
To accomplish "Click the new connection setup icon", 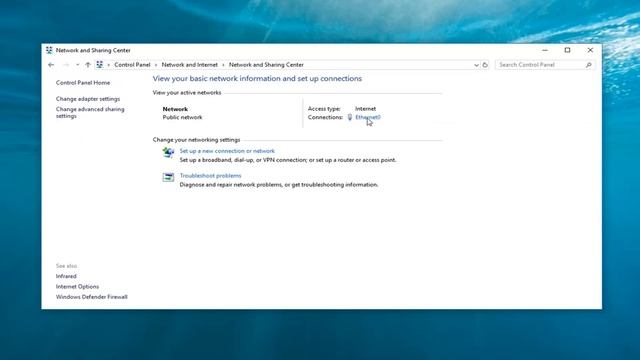I will (x=168, y=152).
